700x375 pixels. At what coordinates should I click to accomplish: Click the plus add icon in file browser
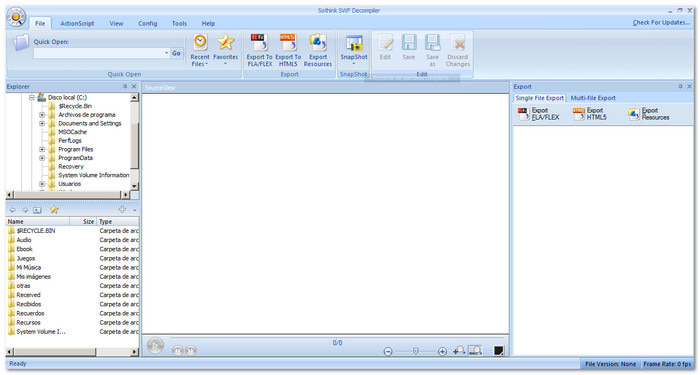(x=122, y=209)
